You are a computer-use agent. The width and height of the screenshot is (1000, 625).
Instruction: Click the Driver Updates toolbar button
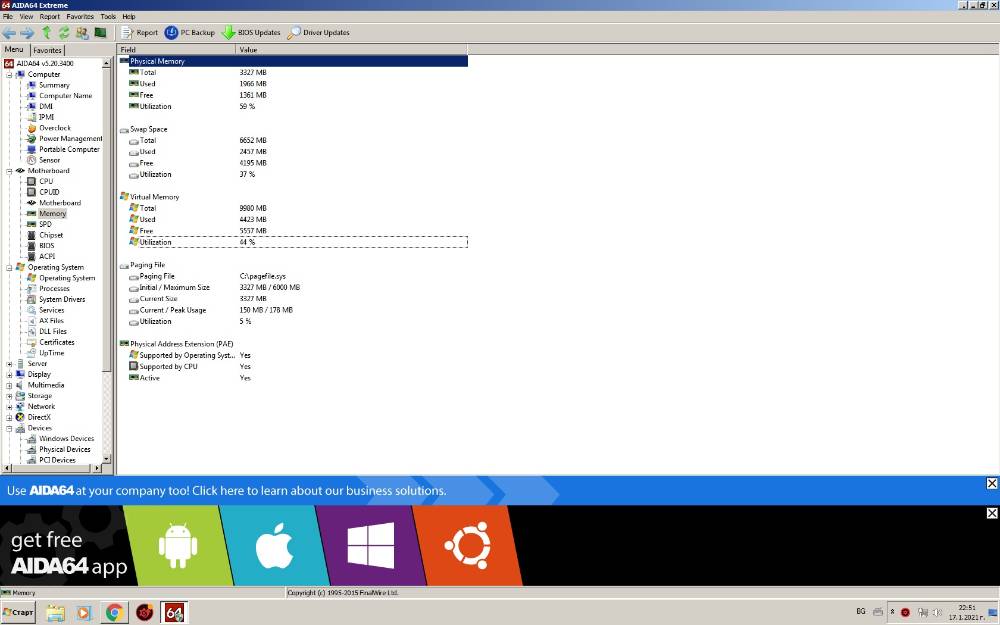point(318,33)
